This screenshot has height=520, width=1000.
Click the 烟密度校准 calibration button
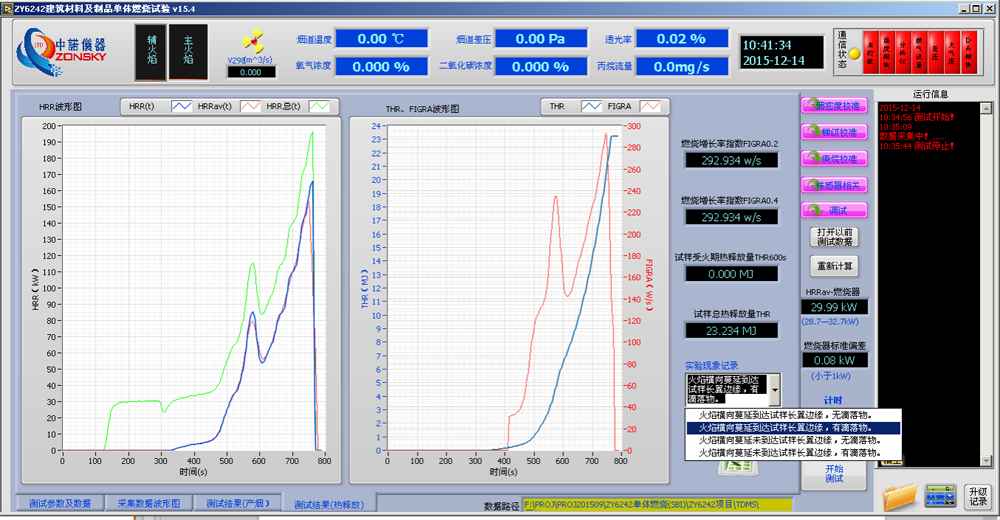834,105
